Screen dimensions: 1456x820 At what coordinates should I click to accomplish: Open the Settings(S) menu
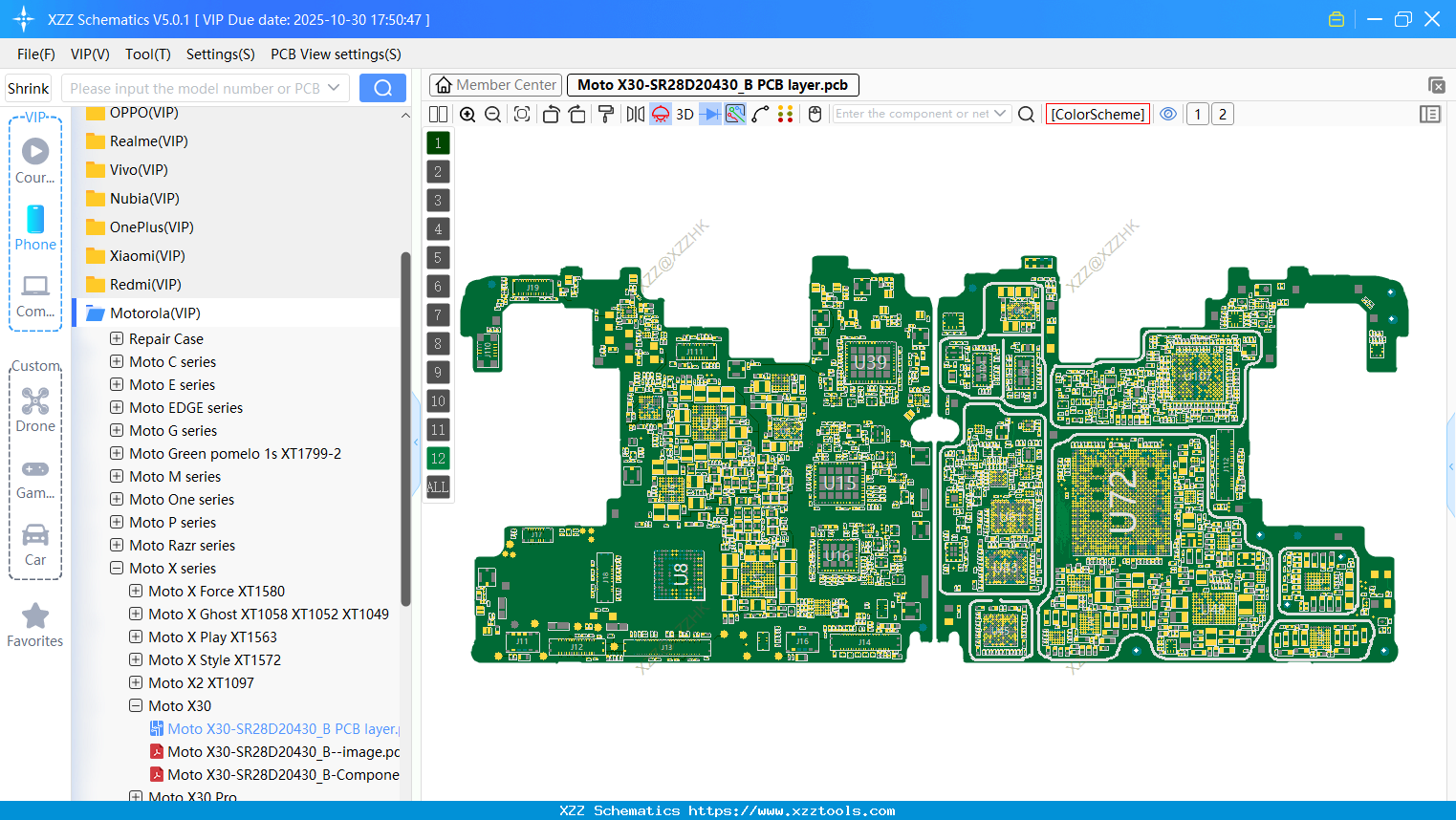[221, 54]
